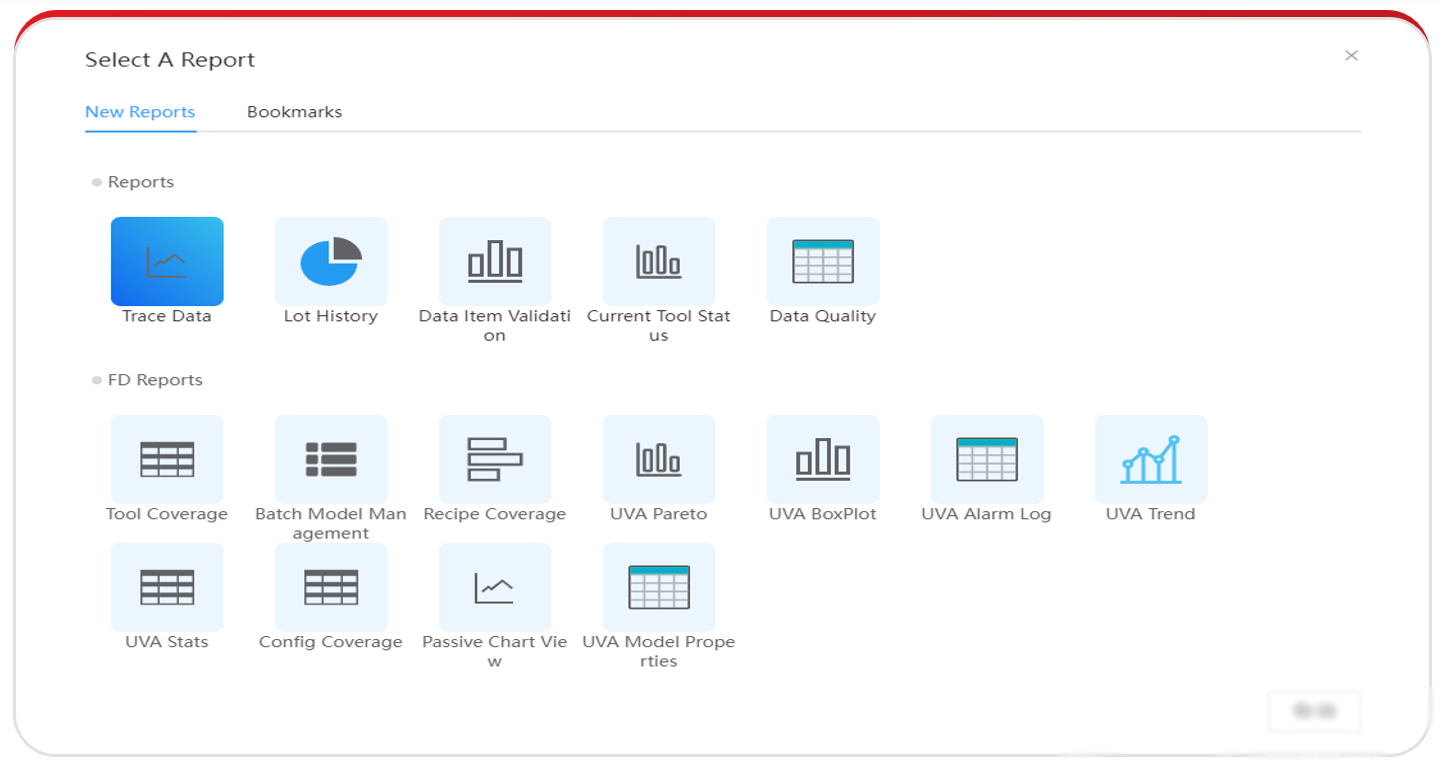Open the UVA Alarm Log icon
The width and height of the screenshot is (1440, 760).
click(987, 459)
